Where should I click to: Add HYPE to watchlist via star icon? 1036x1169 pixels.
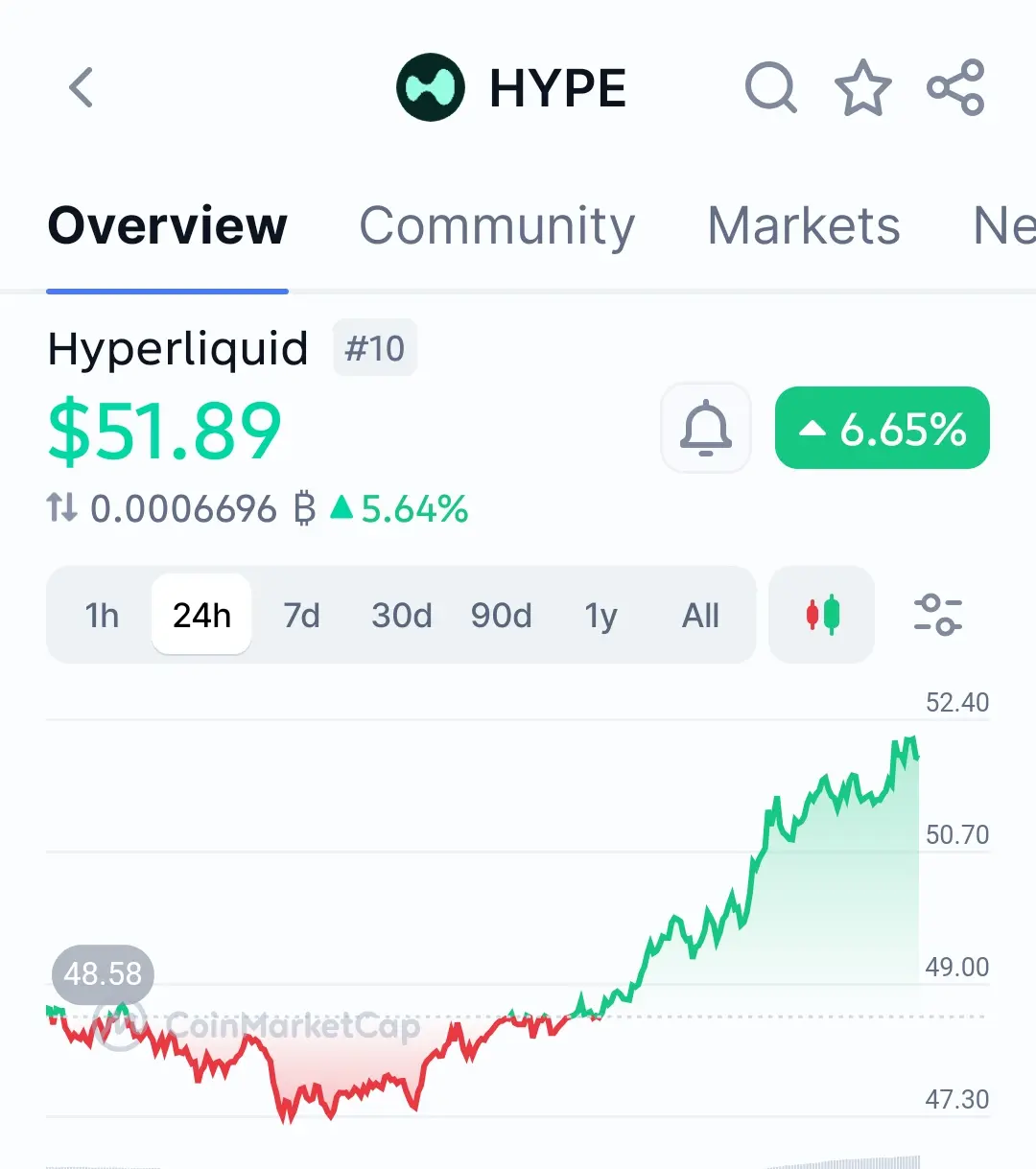(x=863, y=87)
